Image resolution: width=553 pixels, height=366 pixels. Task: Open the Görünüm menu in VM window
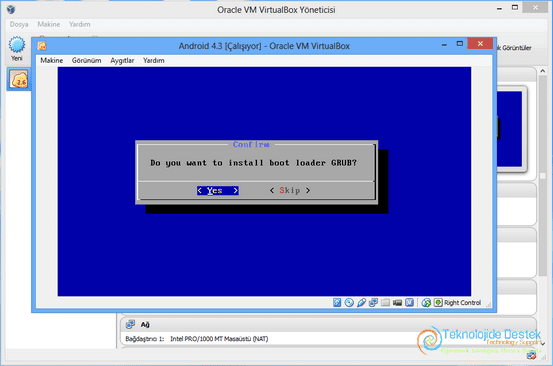click(x=86, y=60)
